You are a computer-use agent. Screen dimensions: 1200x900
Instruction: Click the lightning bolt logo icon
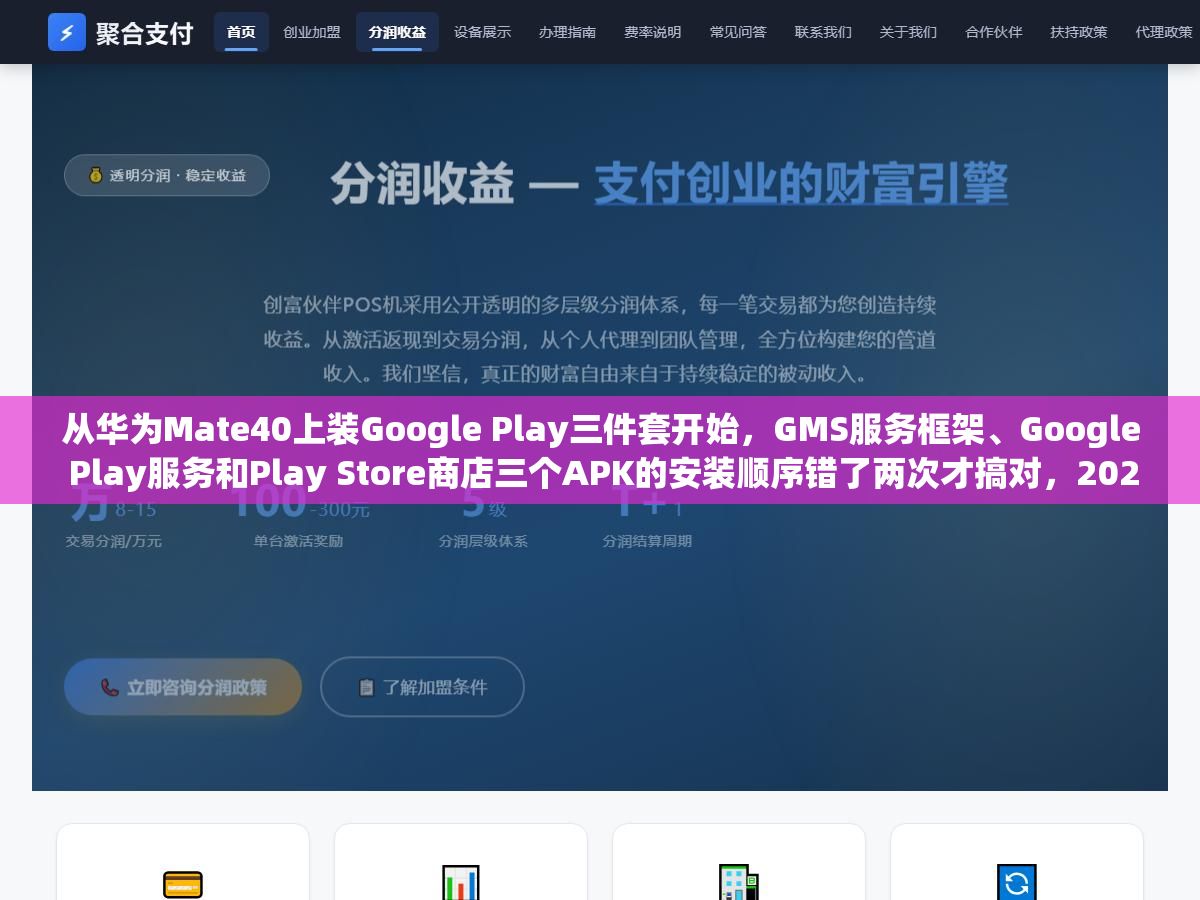click(x=67, y=32)
